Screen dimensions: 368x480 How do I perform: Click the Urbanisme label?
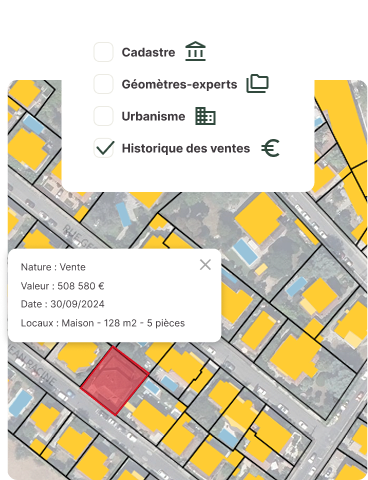(x=153, y=116)
